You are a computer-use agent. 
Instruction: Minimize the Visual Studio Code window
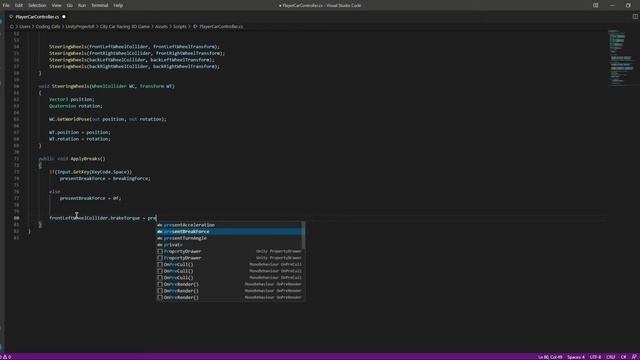pyautogui.click(x=612, y=5)
